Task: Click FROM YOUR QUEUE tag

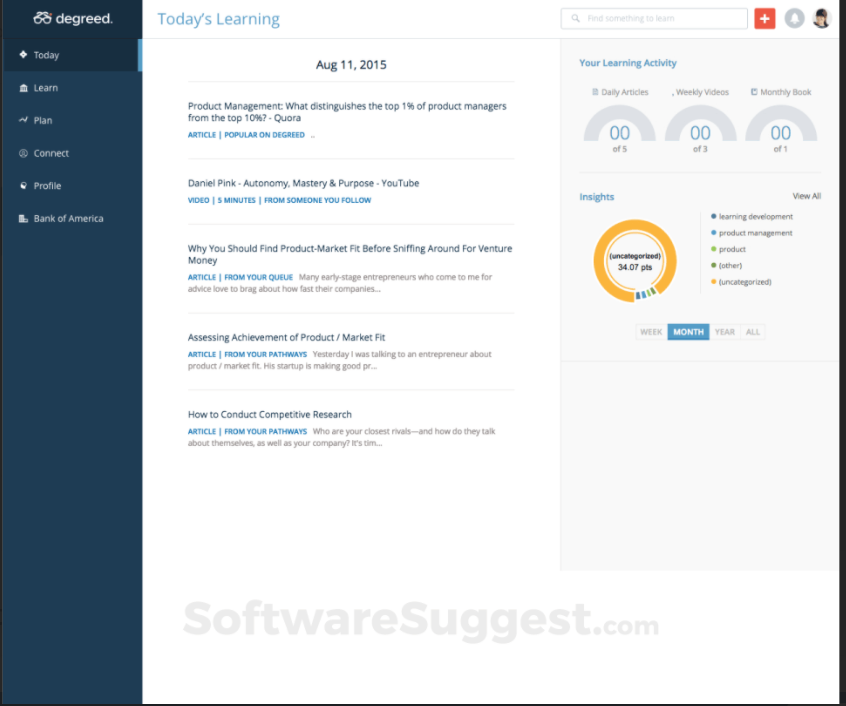Action: 258,277
